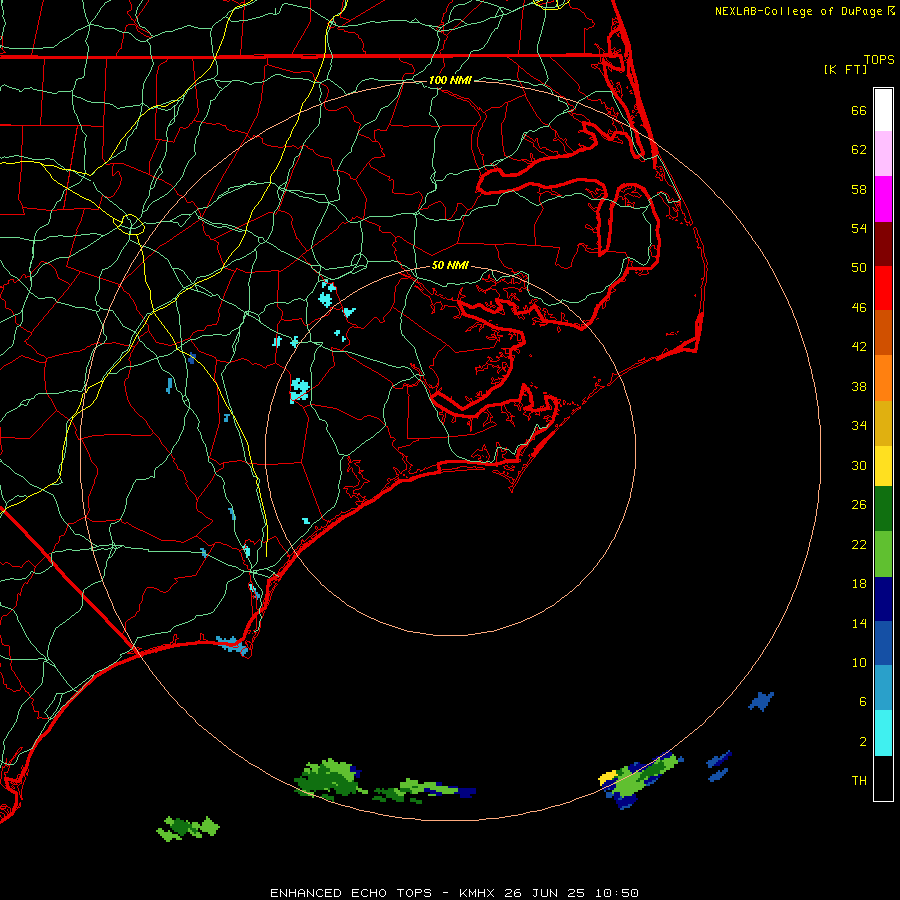The image size is (900, 900).
Task: Click the 42 value on the scale
Action: pos(859,346)
